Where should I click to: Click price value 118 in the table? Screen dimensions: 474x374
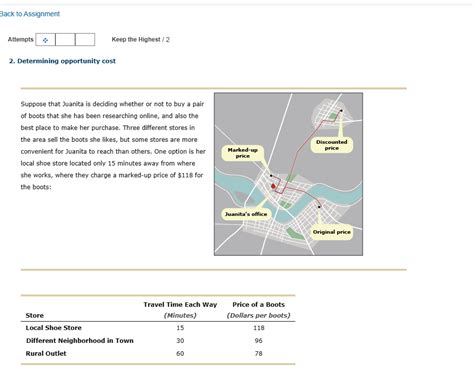(259, 328)
